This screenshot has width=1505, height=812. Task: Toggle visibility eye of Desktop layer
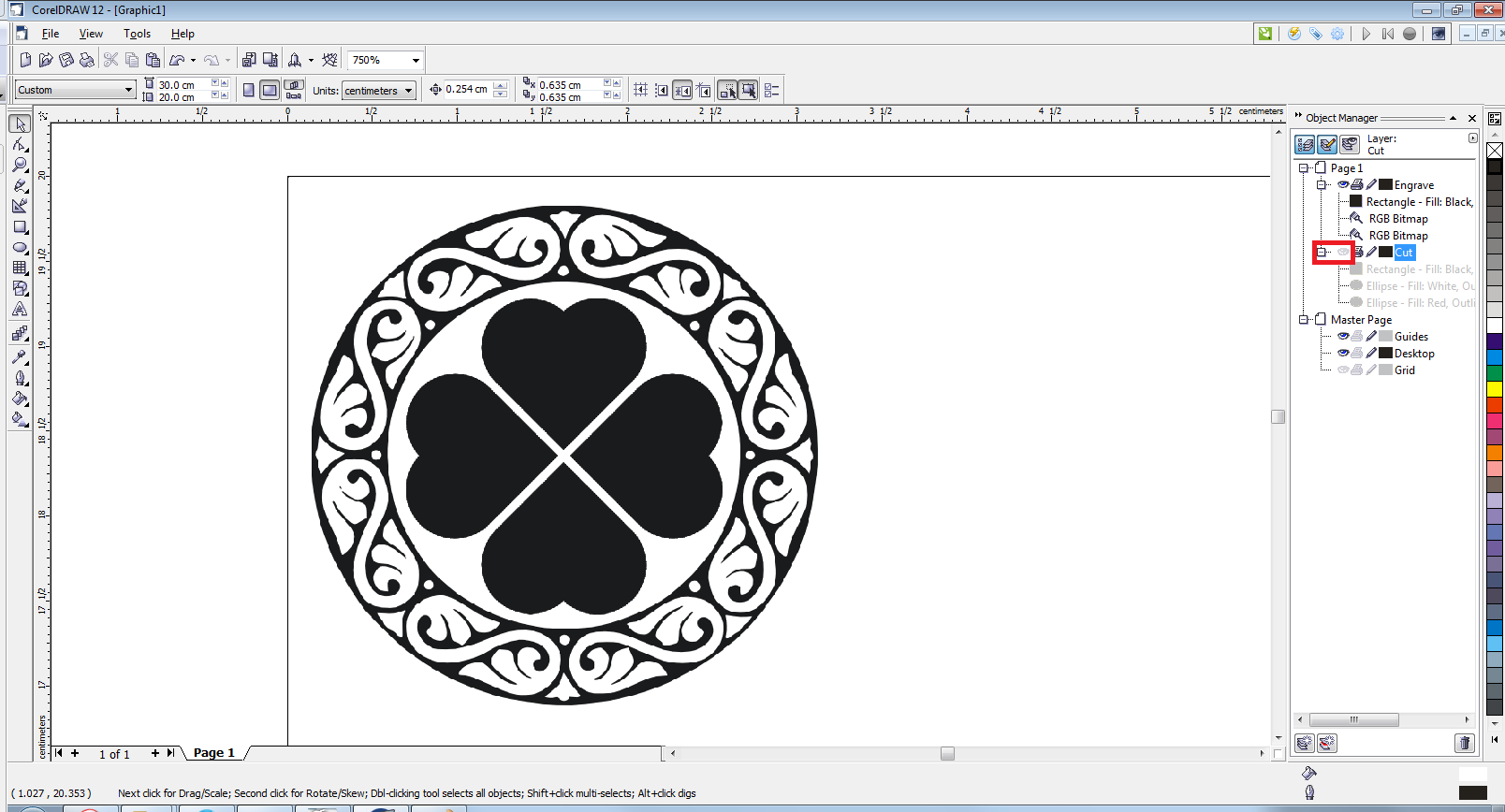(1343, 354)
